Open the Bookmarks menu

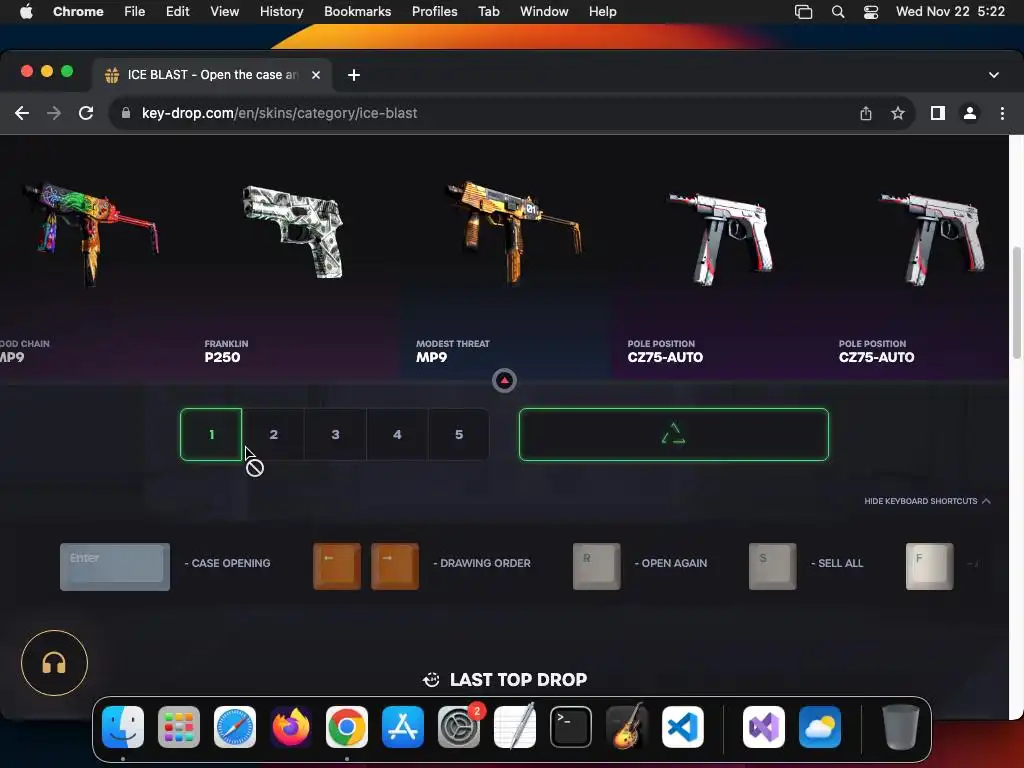pyautogui.click(x=357, y=11)
